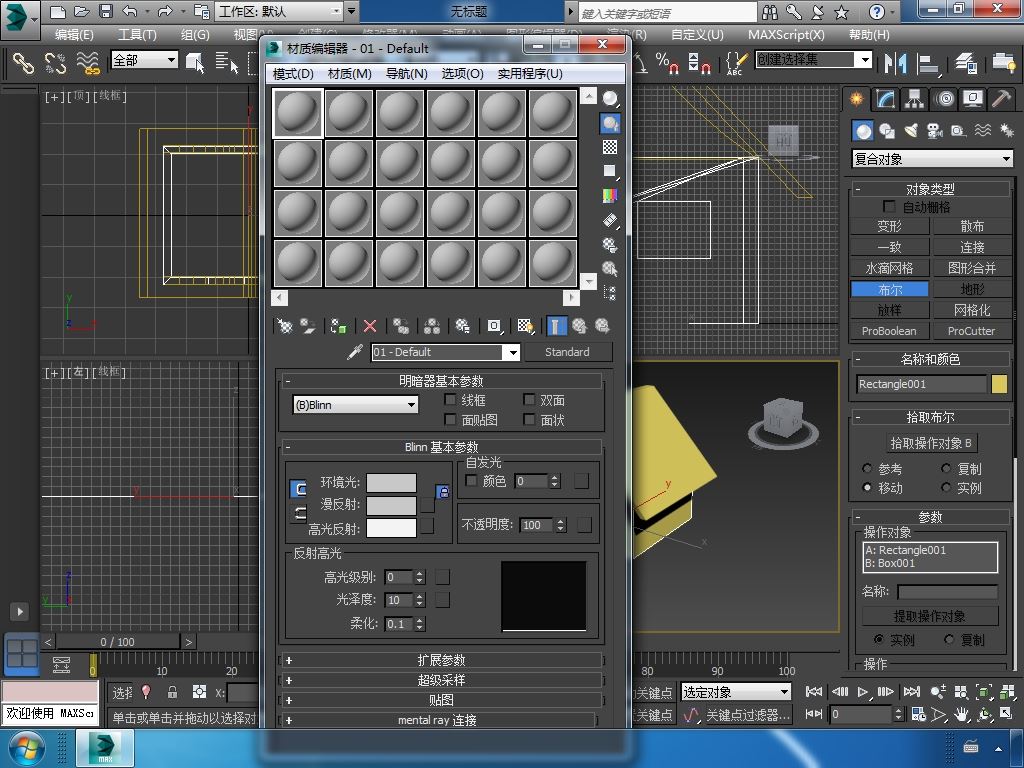This screenshot has height=768, width=1024.
Task: Check the 自动栅格 autogrid checkbox
Action: pos(889,206)
